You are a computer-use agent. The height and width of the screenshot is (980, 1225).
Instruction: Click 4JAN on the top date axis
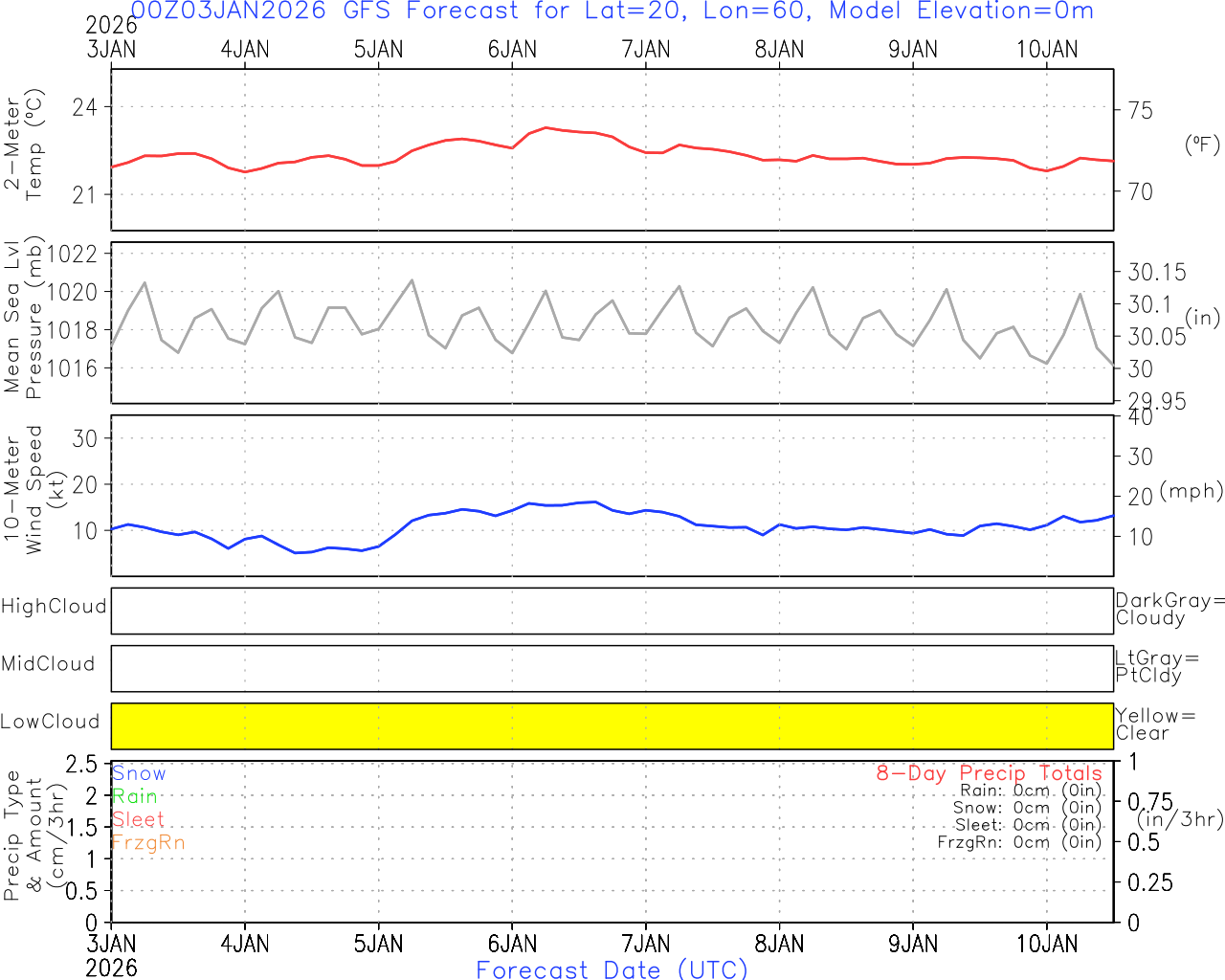245,50
